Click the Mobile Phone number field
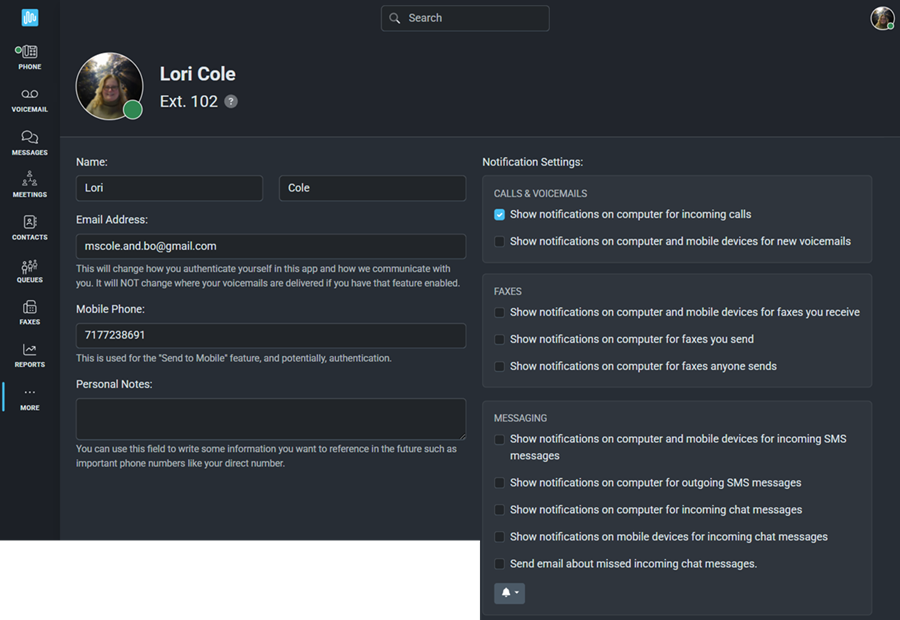Screen dimensions: 900x620 click(x=270, y=335)
